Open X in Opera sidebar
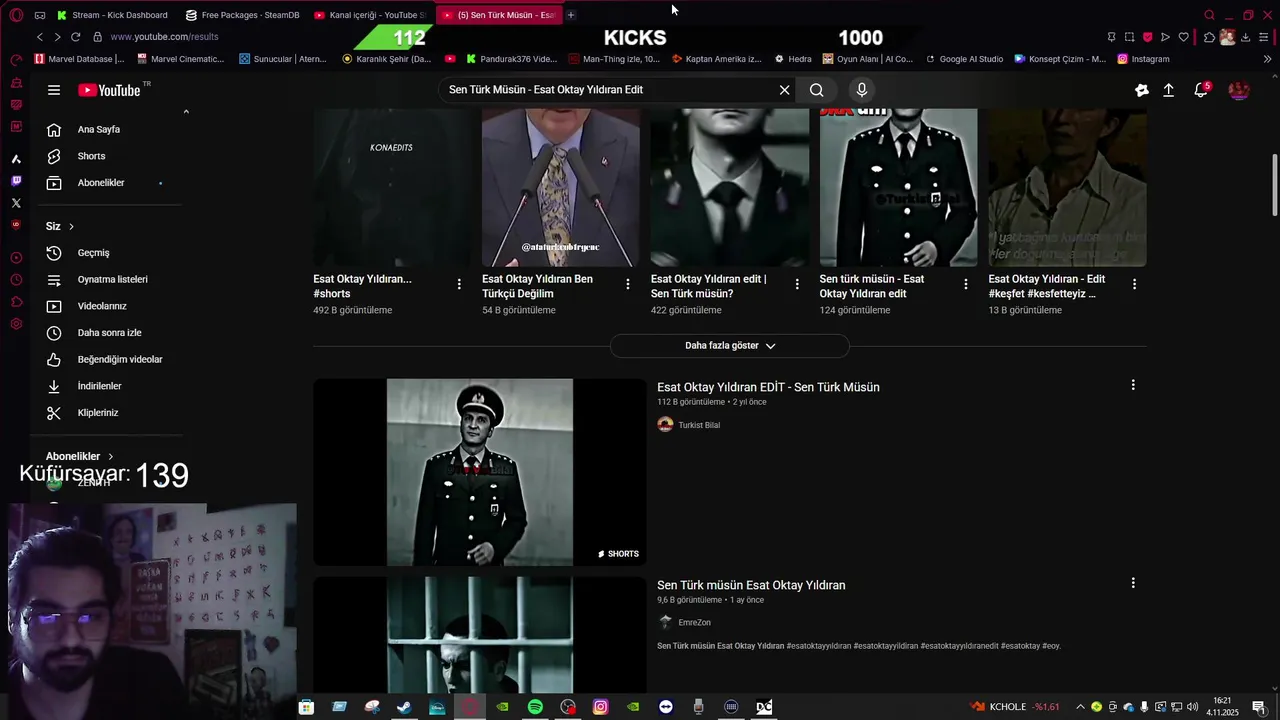The width and height of the screenshot is (1280, 720). [x=16, y=203]
